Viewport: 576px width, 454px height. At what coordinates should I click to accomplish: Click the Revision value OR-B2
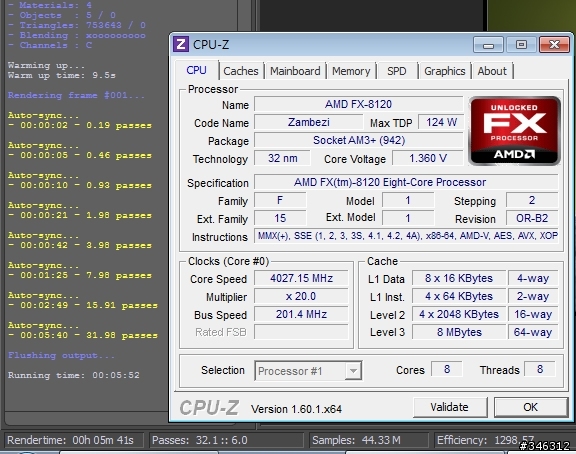click(532, 218)
